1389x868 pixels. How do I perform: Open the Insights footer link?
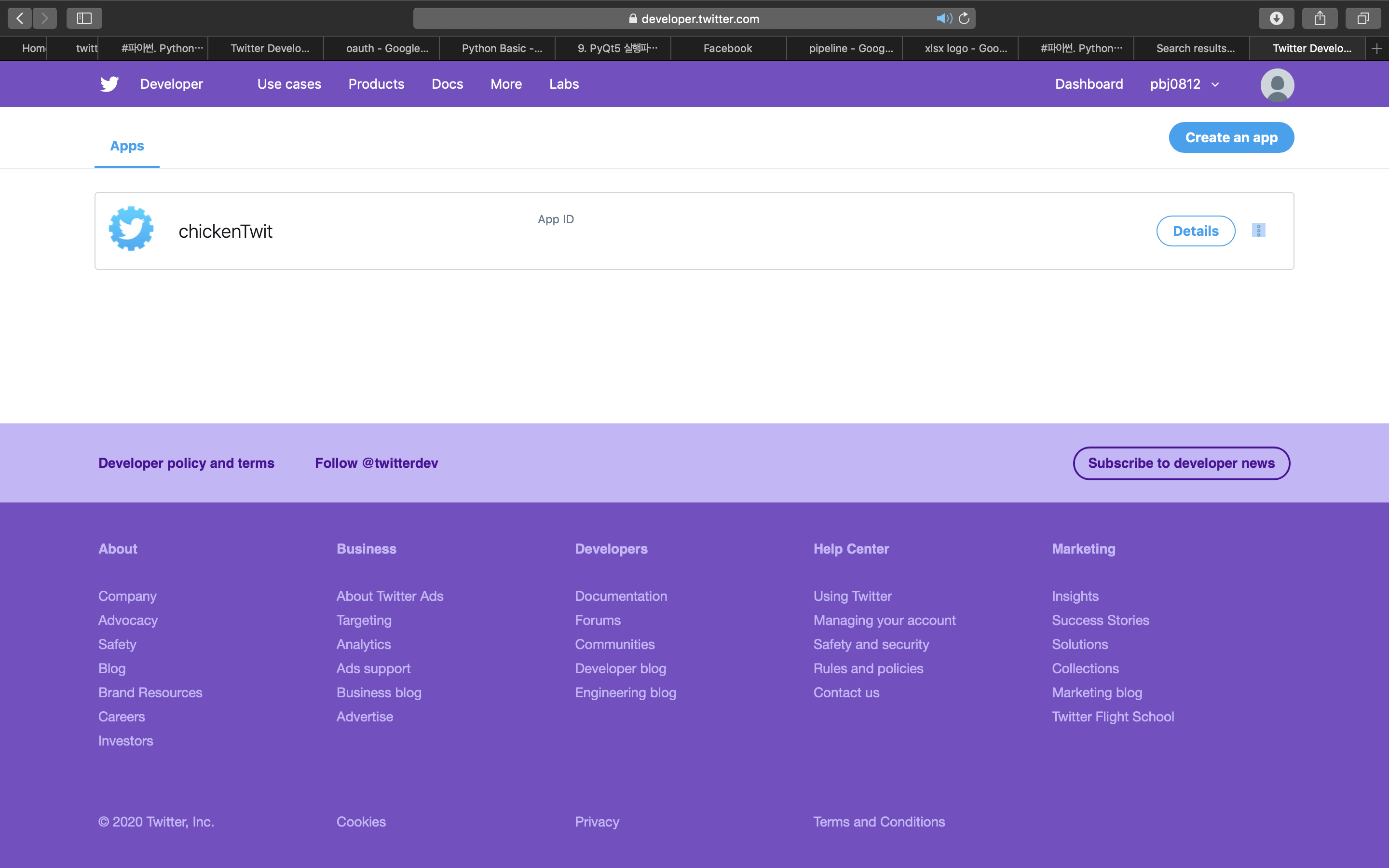coord(1075,596)
